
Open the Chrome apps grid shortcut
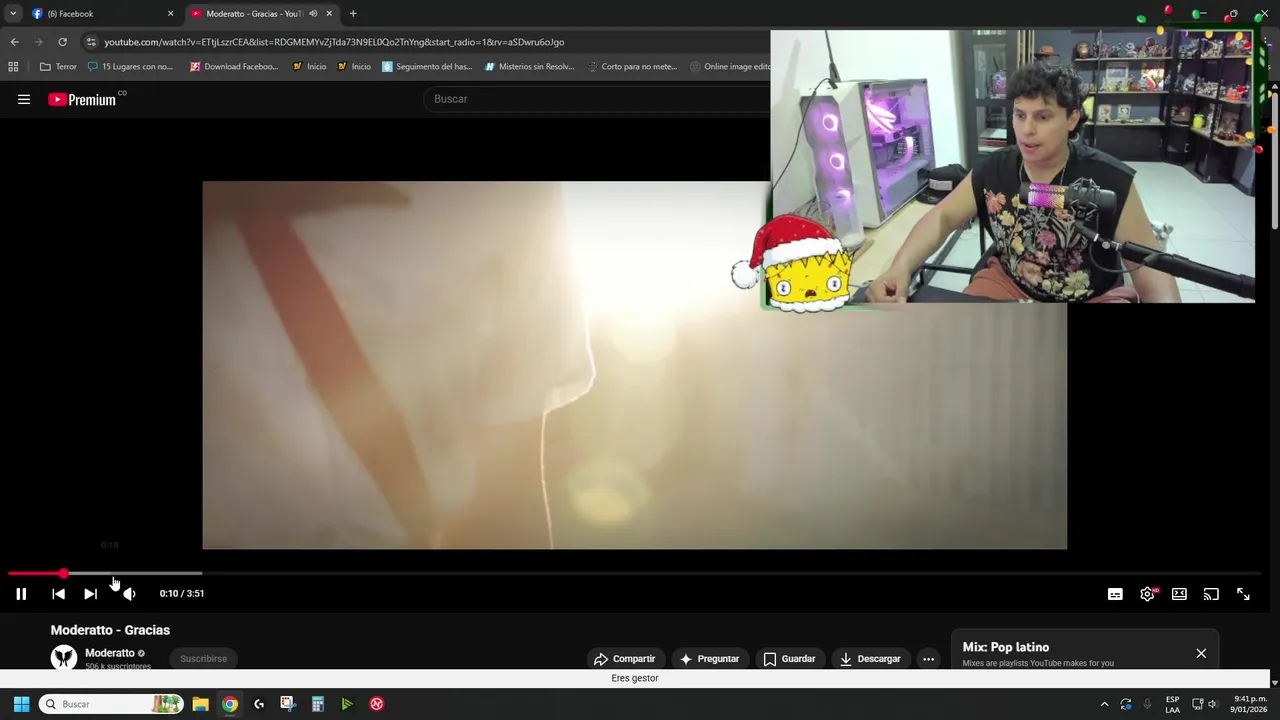pyautogui.click(x=13, y=67)
